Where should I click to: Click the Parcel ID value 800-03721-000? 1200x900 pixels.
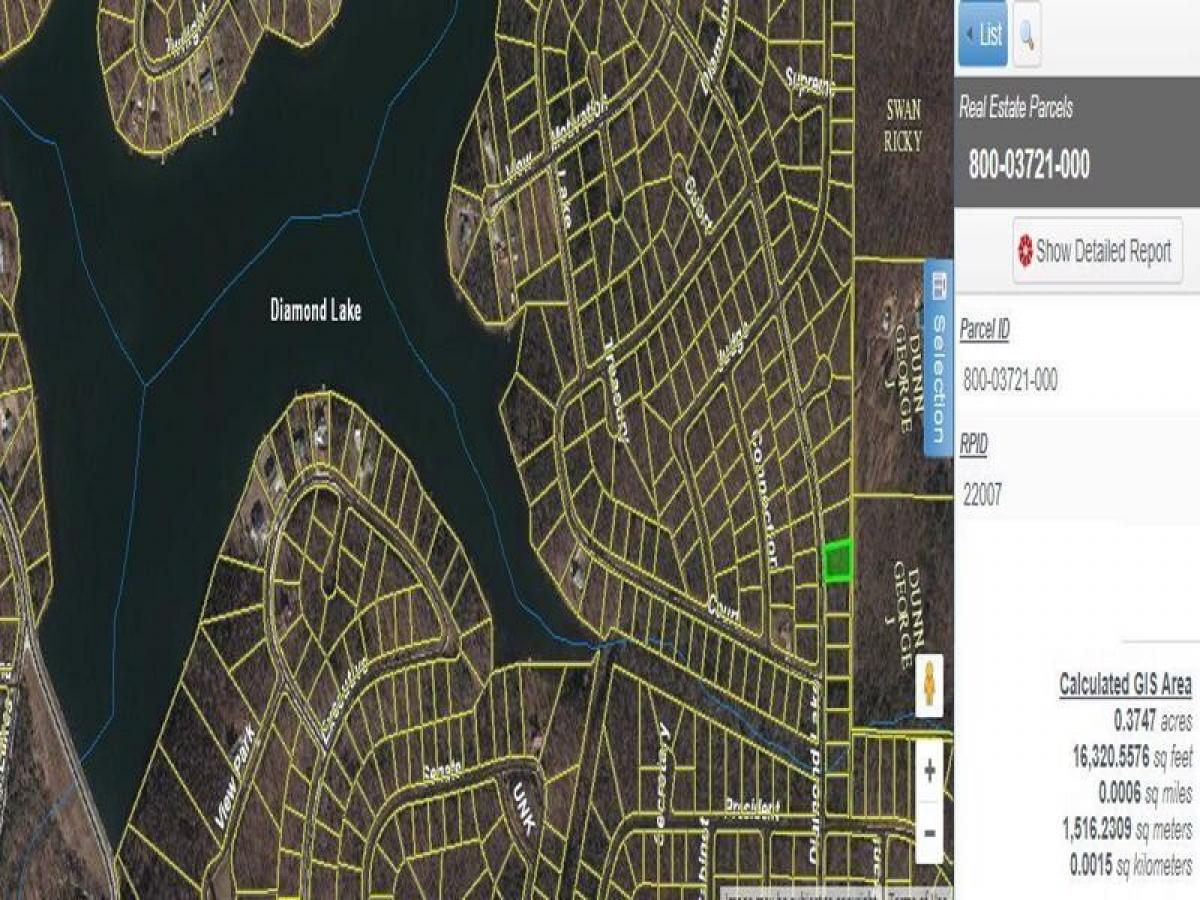1010,380
